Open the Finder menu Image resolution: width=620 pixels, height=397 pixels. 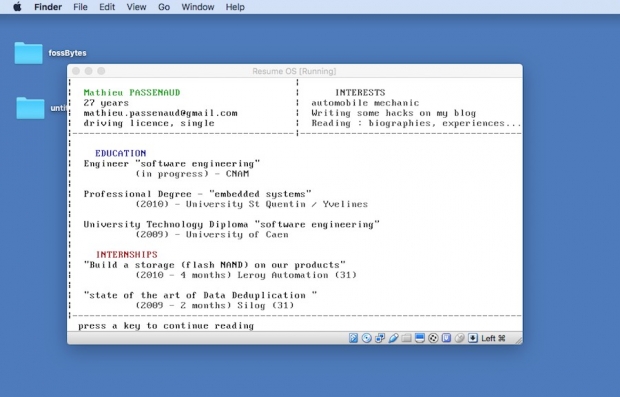coord(48,7)
